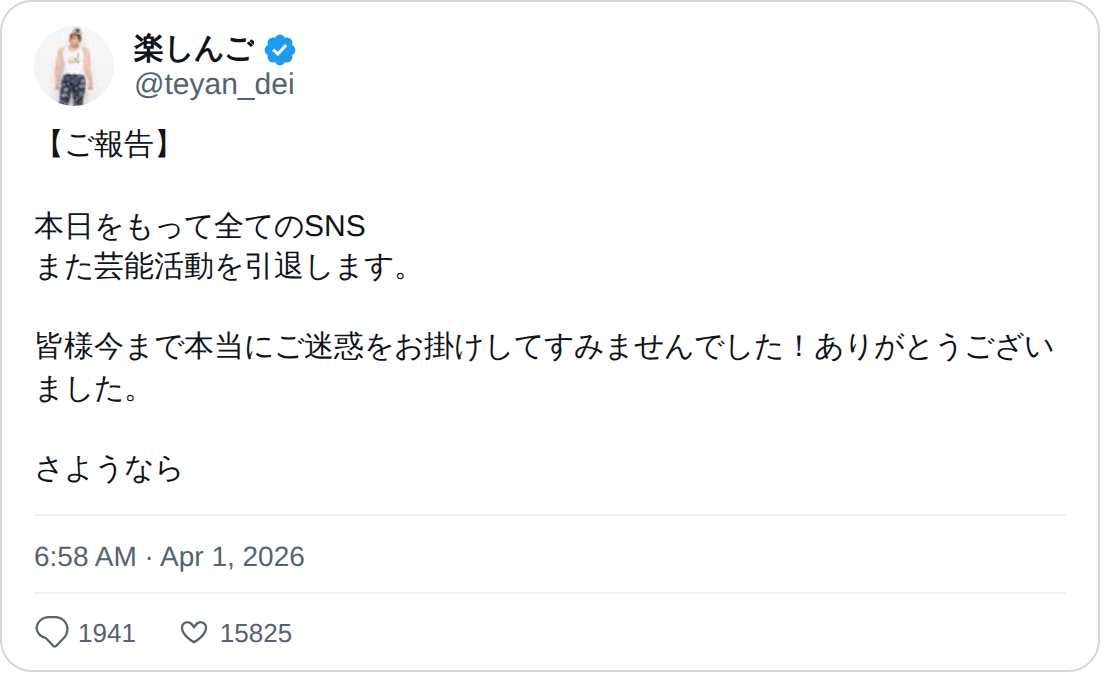Click the さようなら closing text

109,469
